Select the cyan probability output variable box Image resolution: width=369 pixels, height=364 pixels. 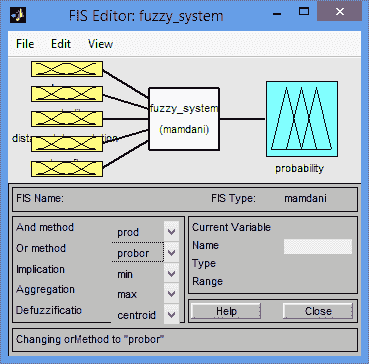pyautogui.click(x=302, y=119)
